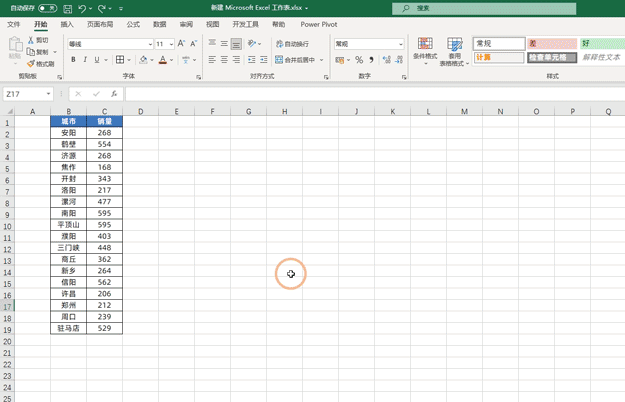The height and width of the screenshot is (402, 625).
Task: Apply the Fill Color paint bucket
Action: 143,60
